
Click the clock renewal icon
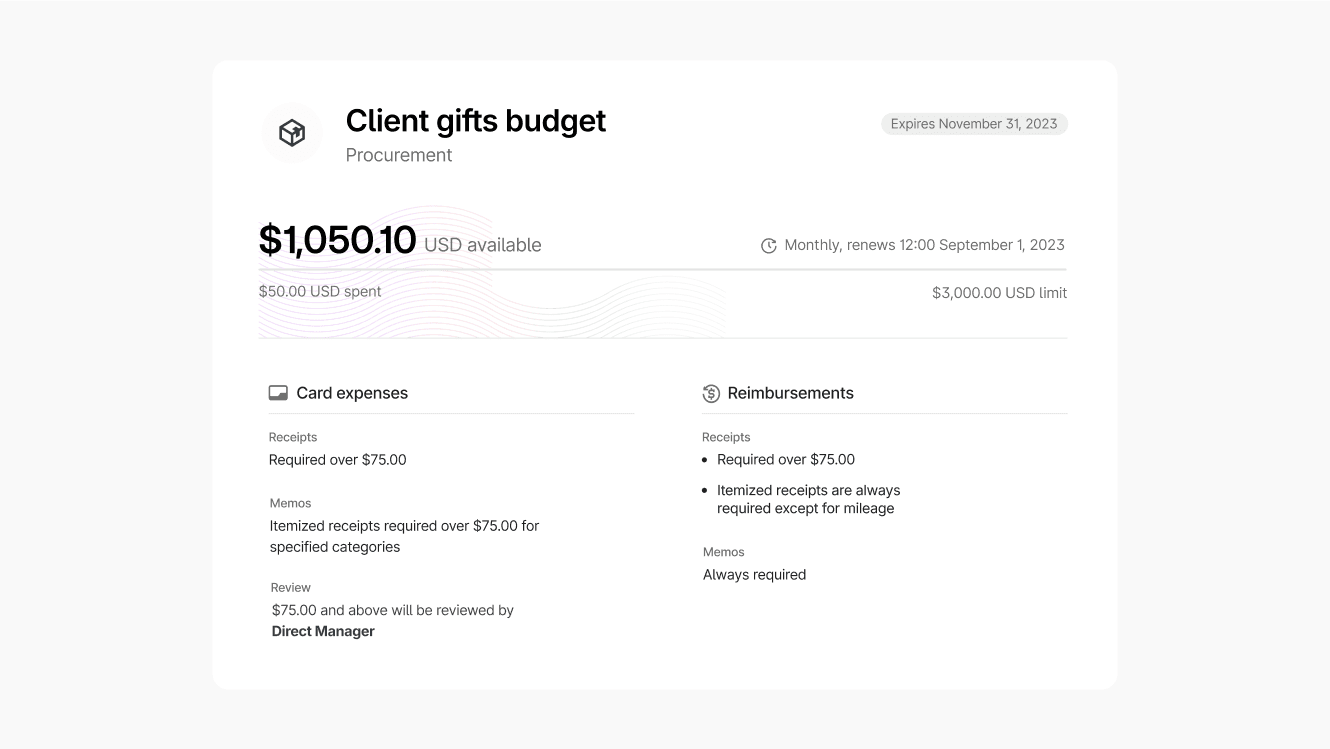tap(768, 246)
